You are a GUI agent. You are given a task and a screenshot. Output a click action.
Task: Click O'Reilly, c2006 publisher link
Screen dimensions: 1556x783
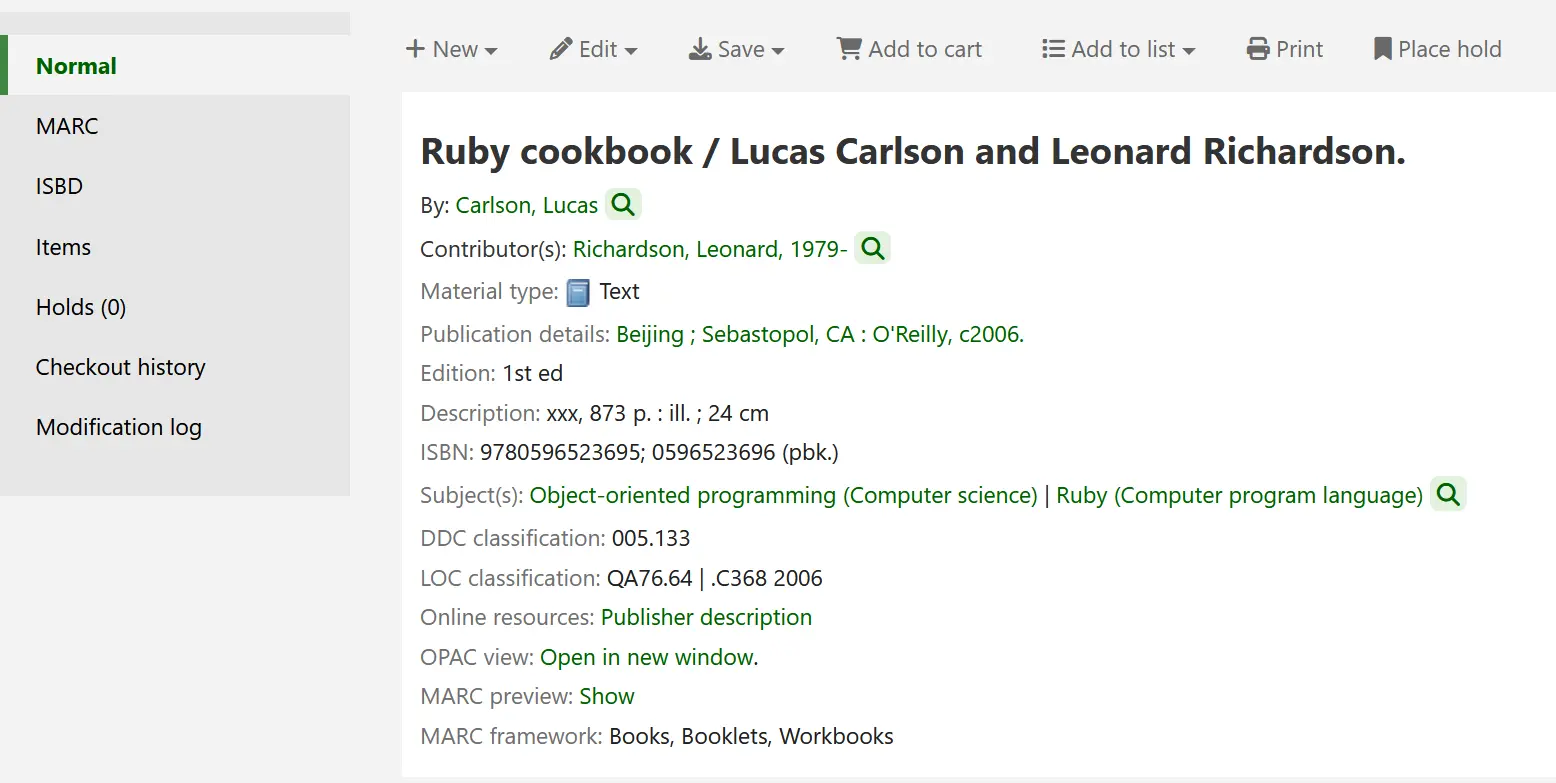(948, 335)
